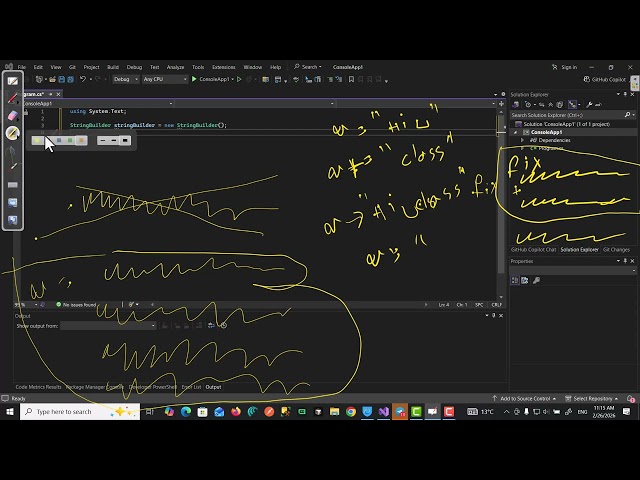The height and width of the screenshot is (480, 640).
Task: Click Add to Source Control button
Action: click(524, 398)
